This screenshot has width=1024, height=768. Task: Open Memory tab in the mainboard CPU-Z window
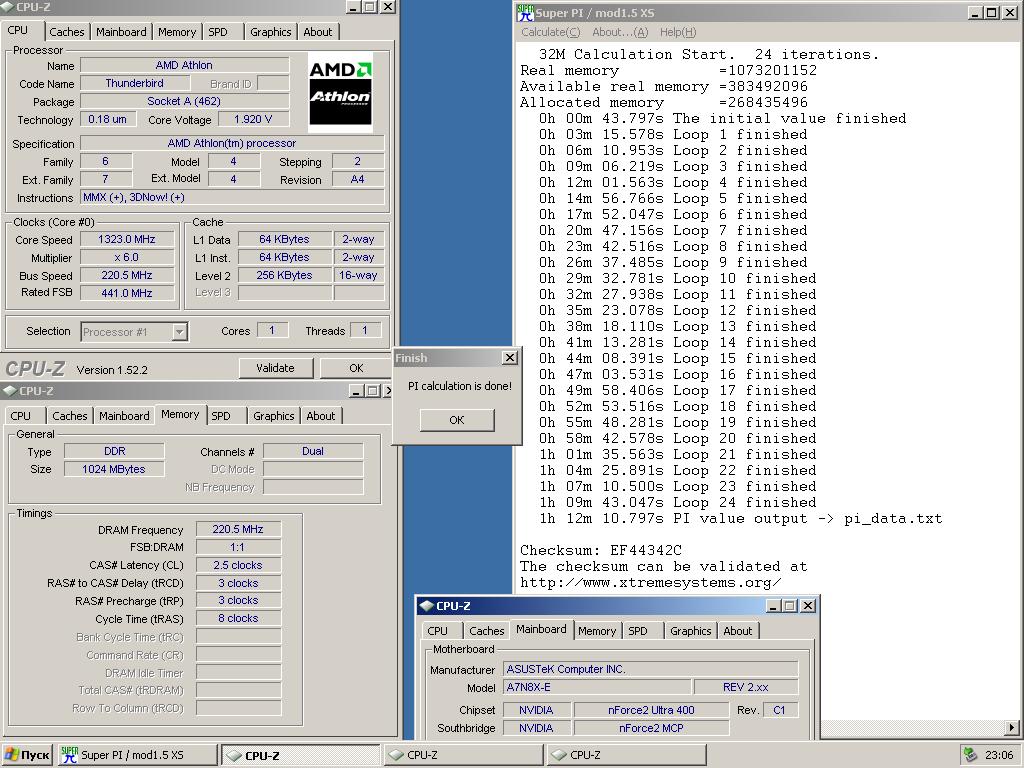(597, 631)
